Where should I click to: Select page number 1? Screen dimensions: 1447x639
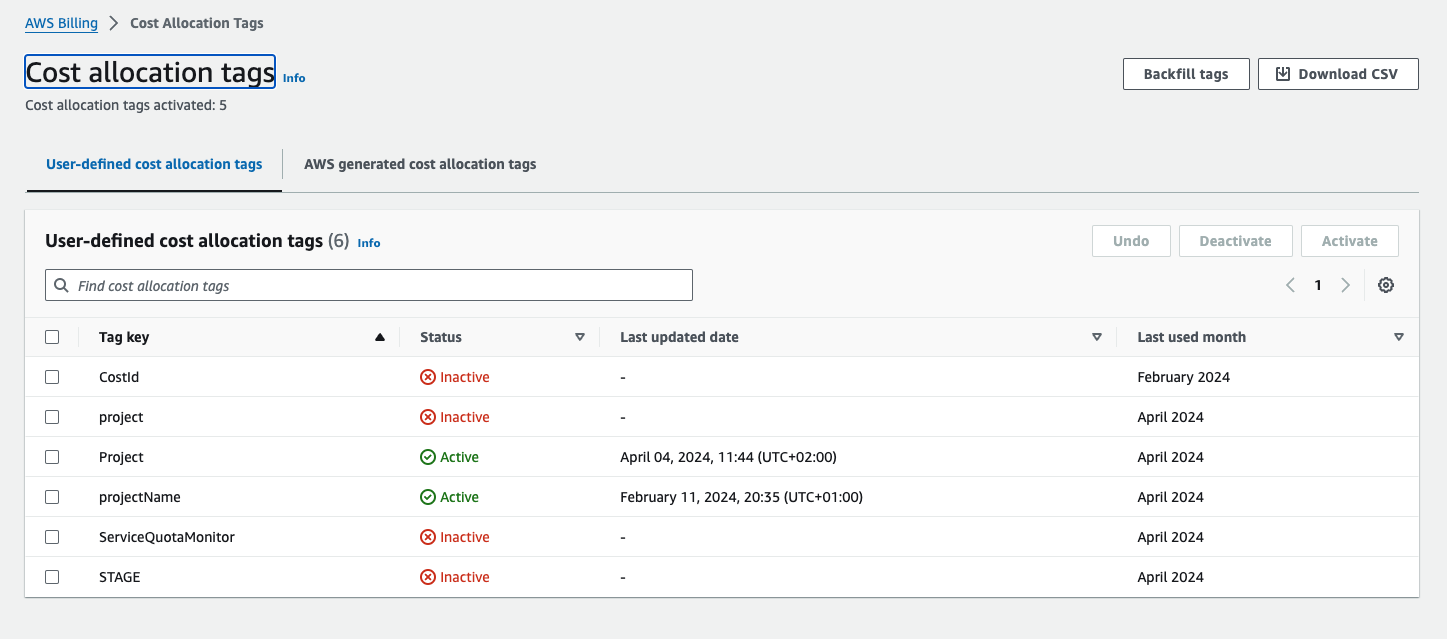tap(1318, 285)
